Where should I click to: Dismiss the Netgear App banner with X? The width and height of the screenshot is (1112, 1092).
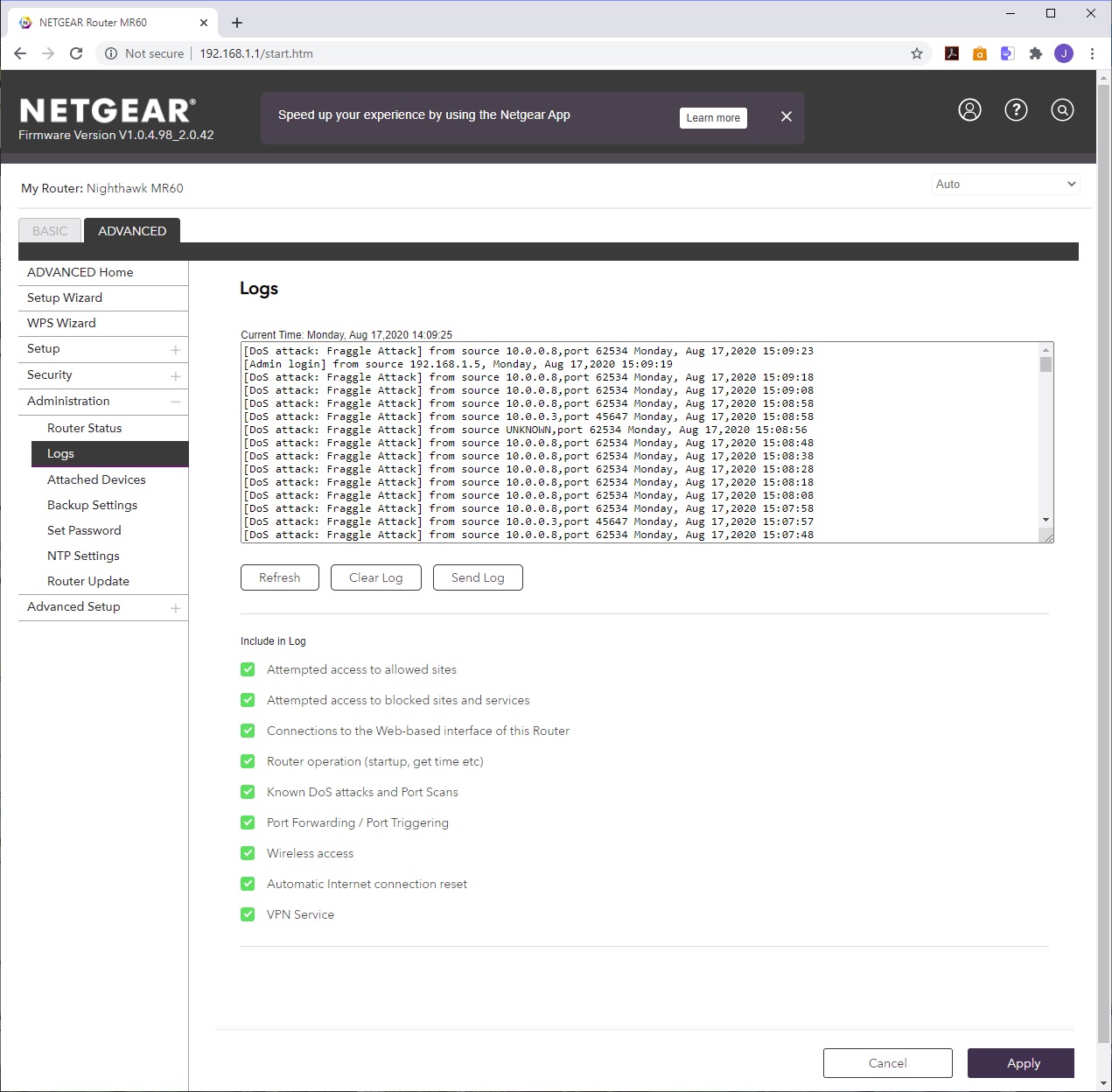click(786, 116)
